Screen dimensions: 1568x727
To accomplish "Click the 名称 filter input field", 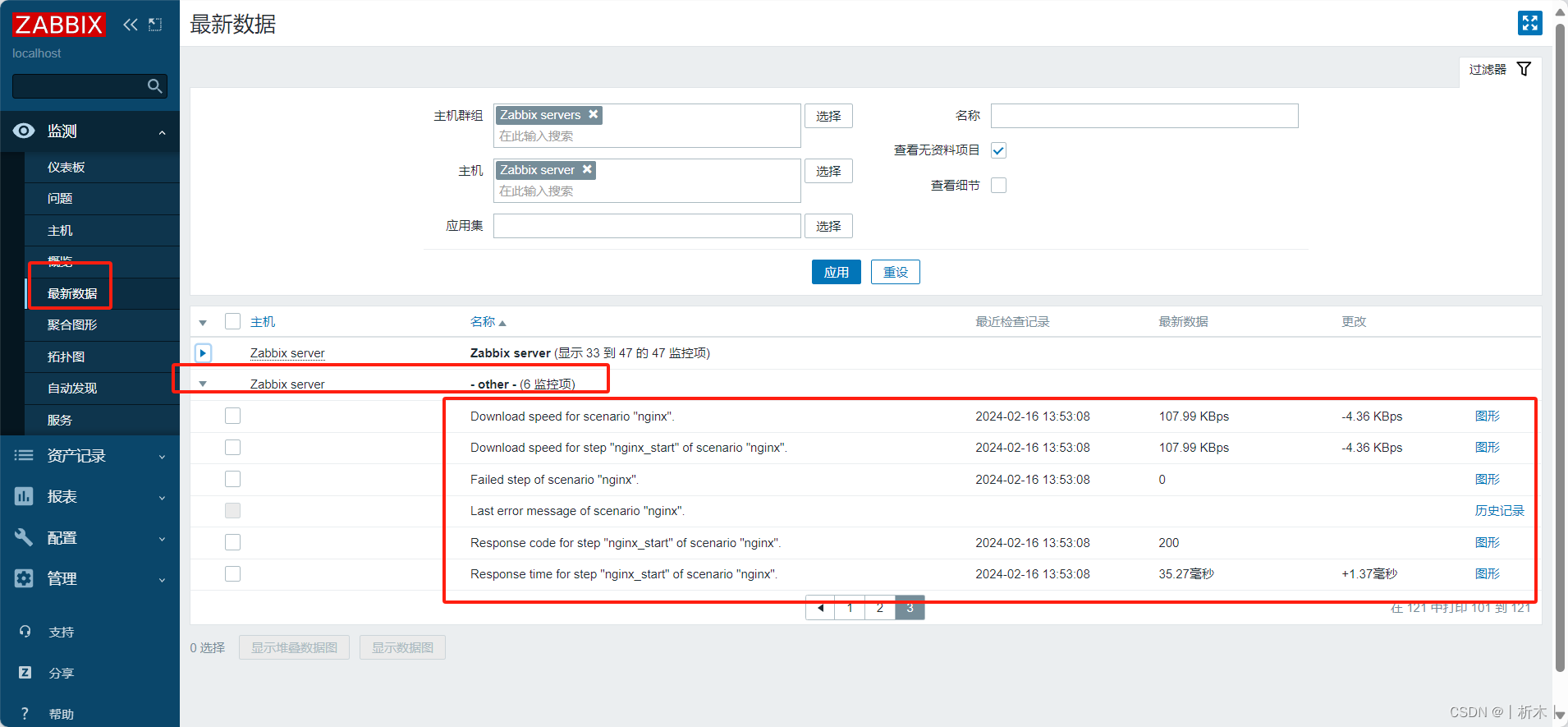I will tap(1144, 116).
